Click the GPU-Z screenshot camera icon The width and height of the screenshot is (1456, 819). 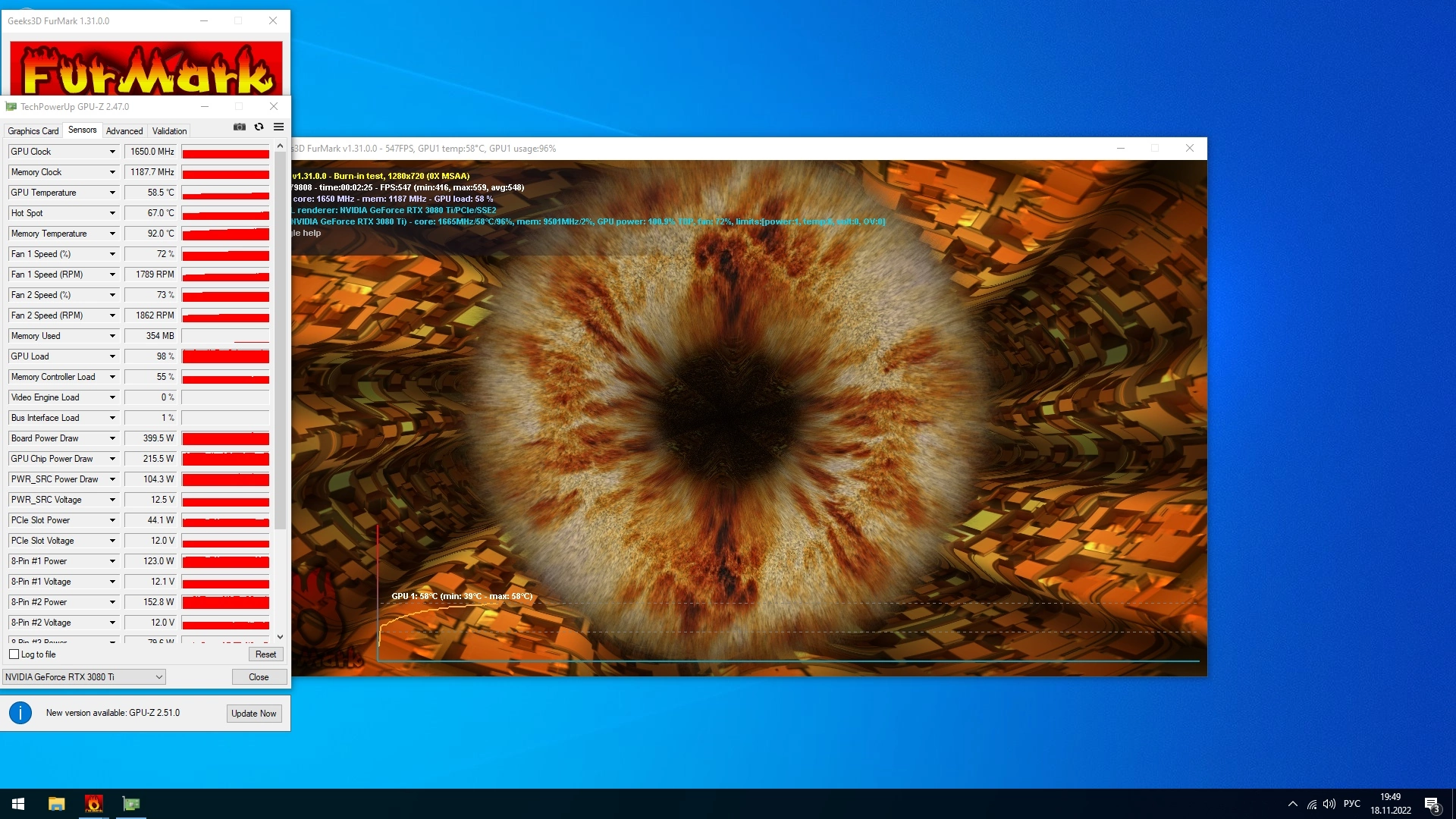coord(240,127)
